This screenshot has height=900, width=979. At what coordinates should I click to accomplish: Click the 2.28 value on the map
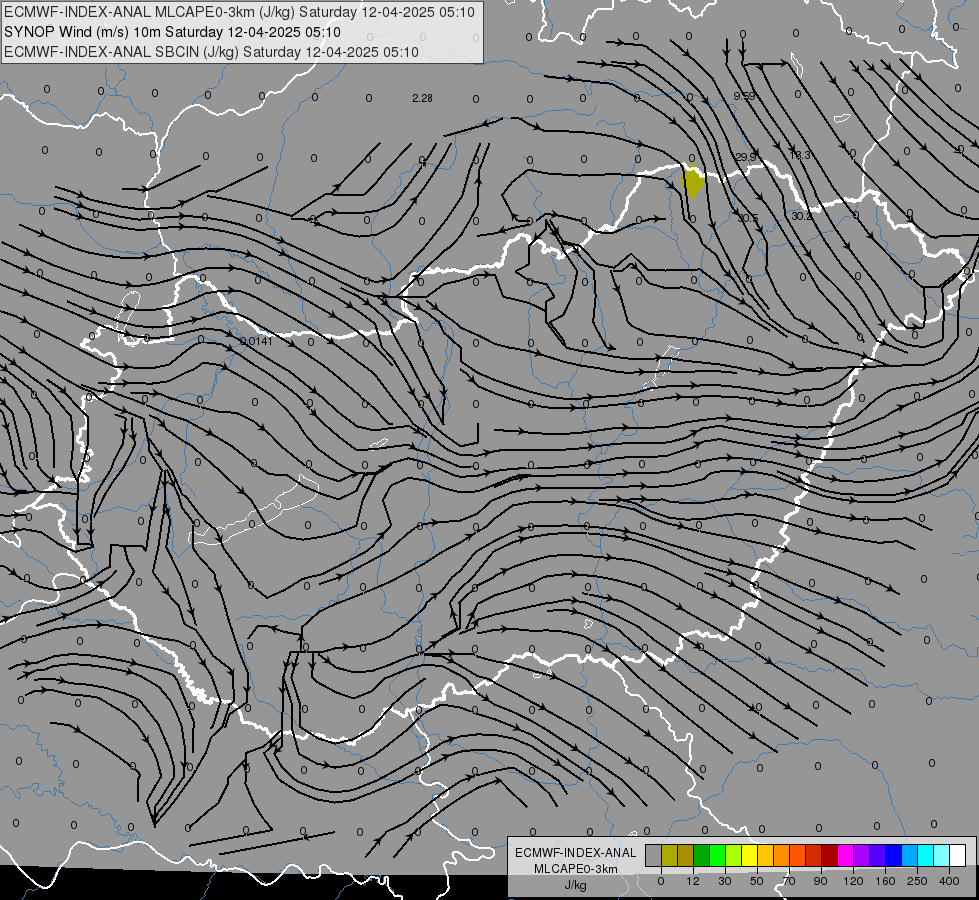coord(422,98)
